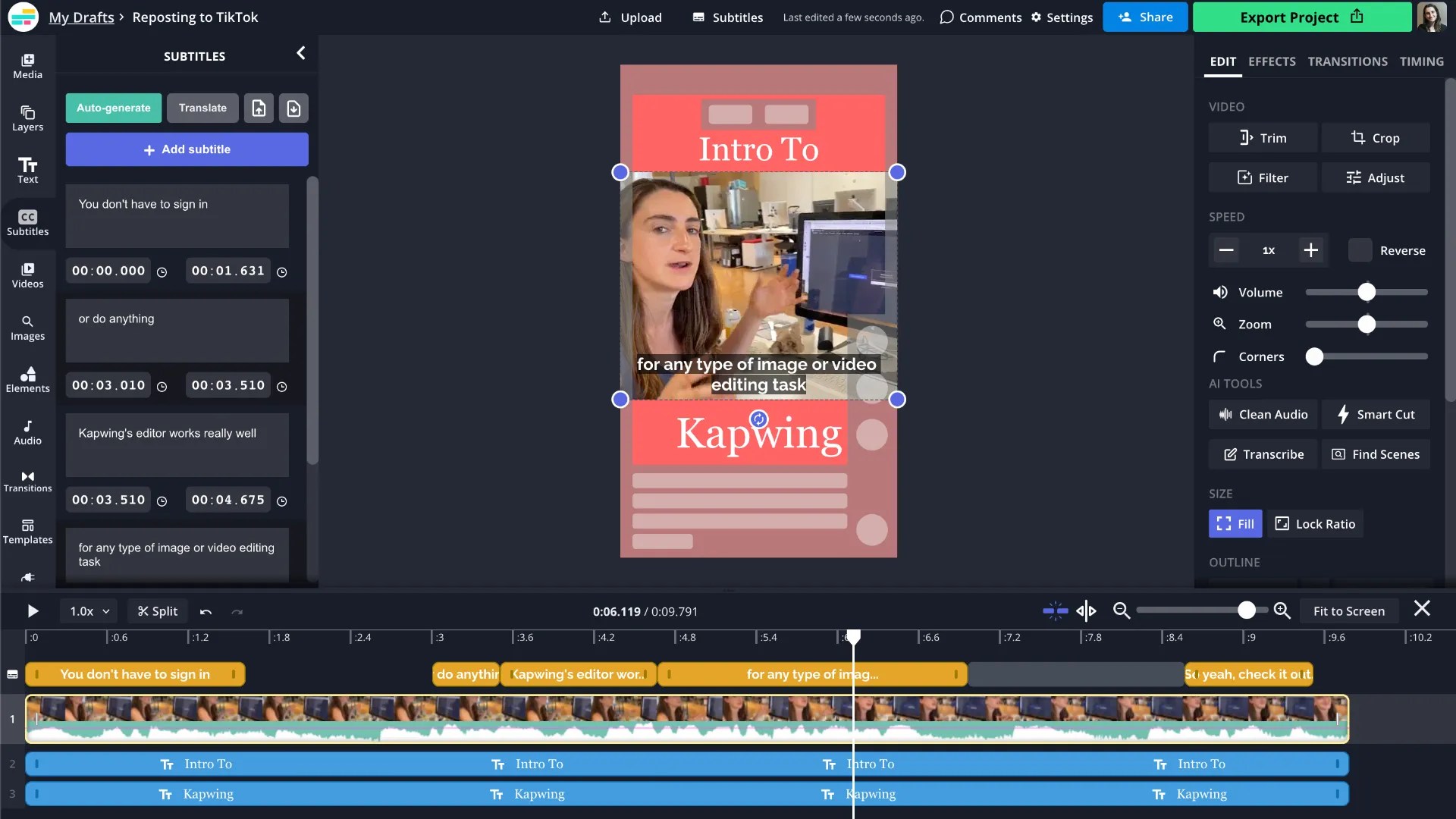Viewport: 1456px width, 819px height.
Task: Click the undo arrow icon
Action: tap(206, 611)
